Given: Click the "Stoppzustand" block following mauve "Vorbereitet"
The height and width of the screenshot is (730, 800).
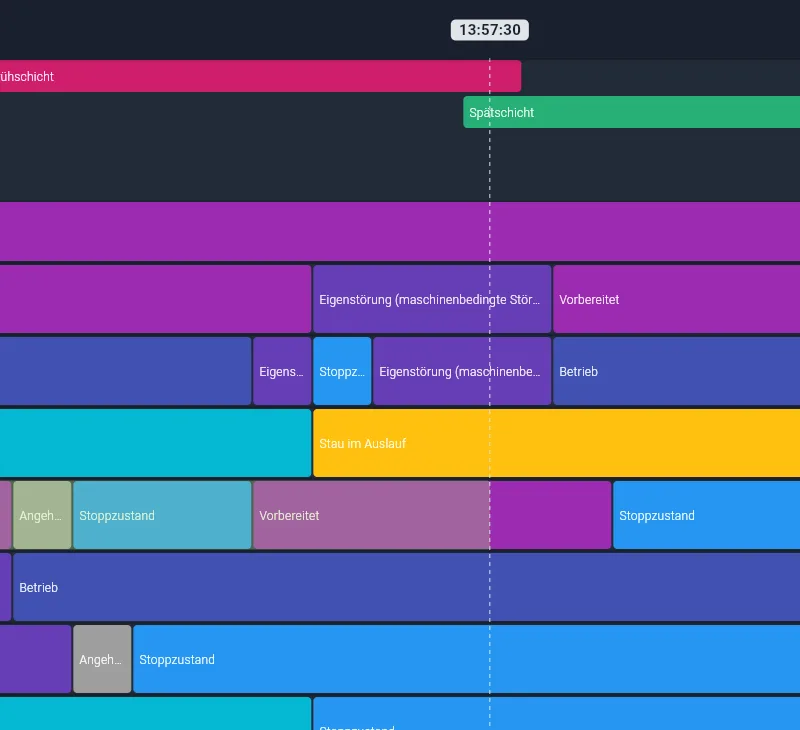Looking at the screenshot, I should tap(707, 515).
